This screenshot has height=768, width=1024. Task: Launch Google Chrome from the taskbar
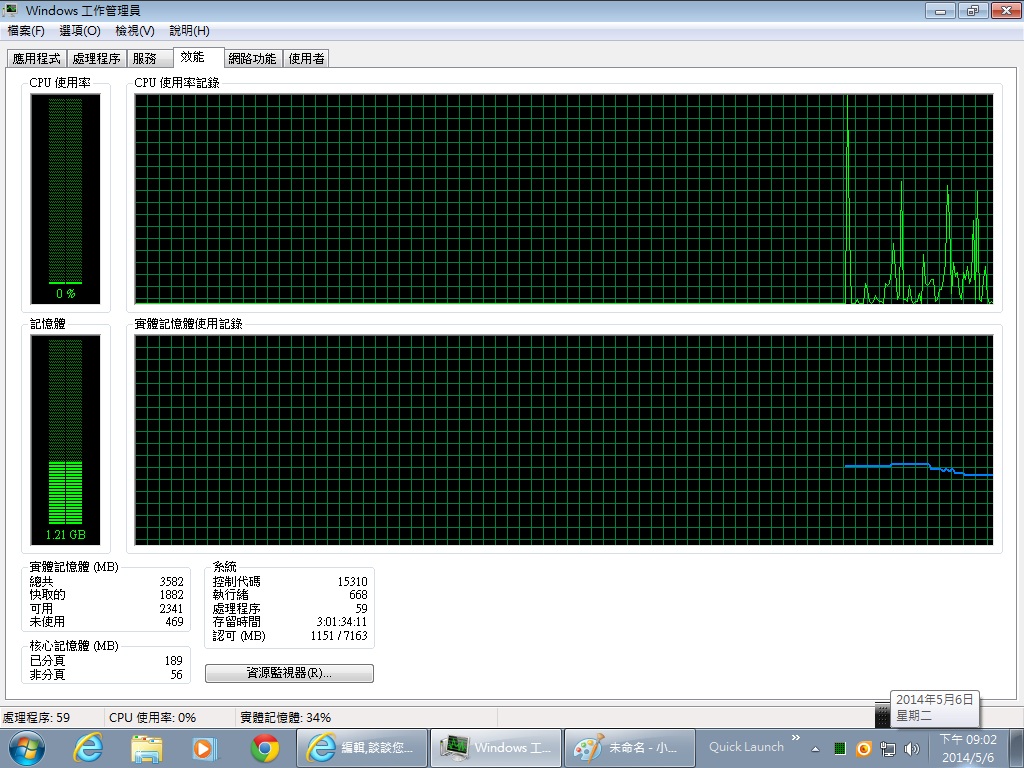(x=265, y=748)
